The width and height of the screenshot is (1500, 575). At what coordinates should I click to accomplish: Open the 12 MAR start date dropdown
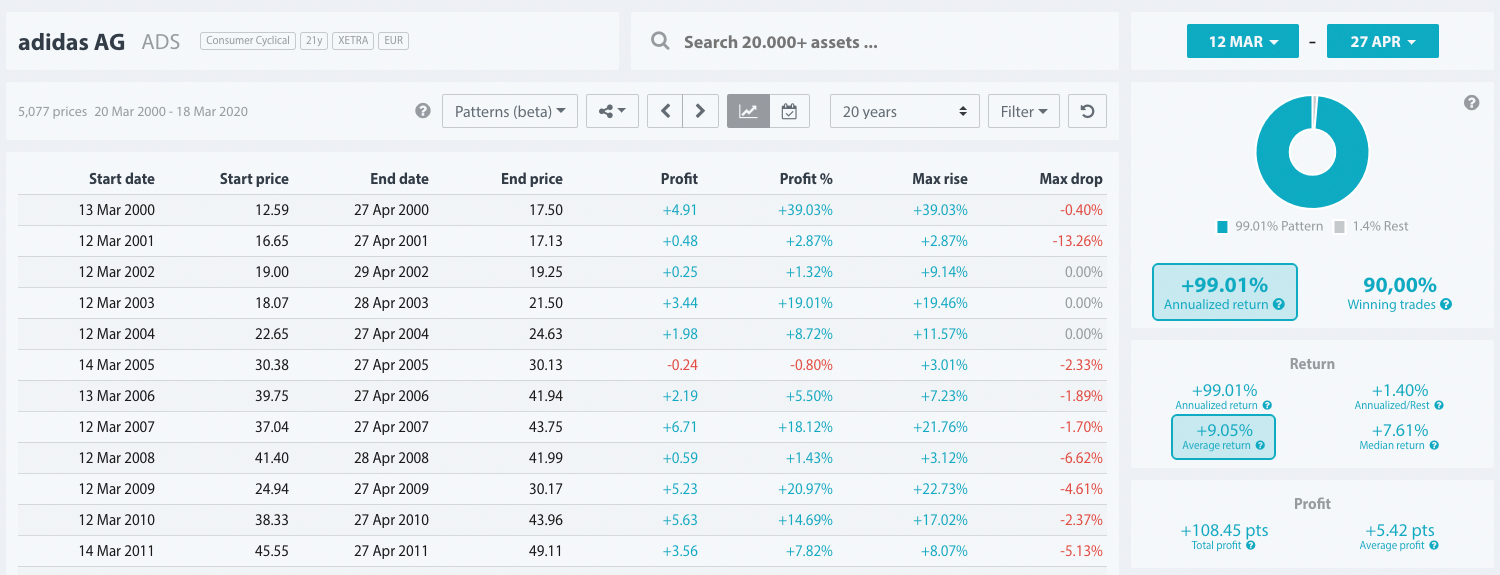coord(1243,42)
